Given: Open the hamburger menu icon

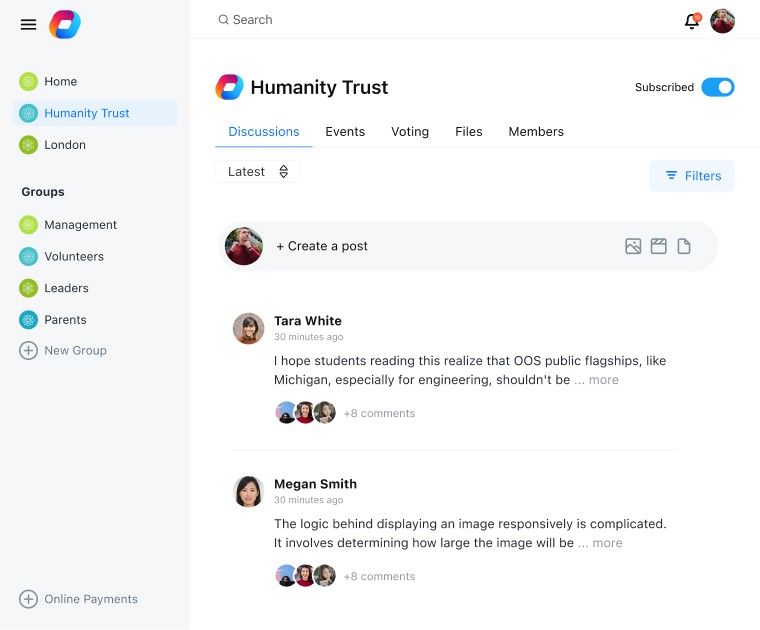Looking at the screenshot, I should pos(28,24).
